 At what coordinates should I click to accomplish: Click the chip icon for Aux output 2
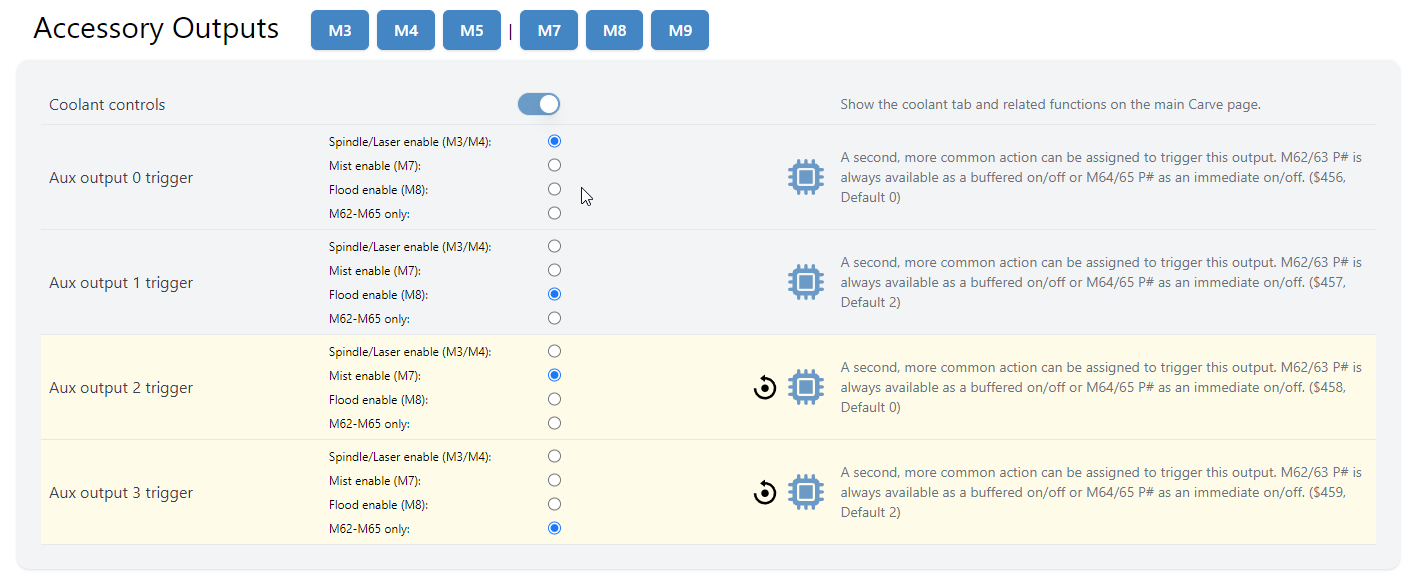click(x=805, y=387)
